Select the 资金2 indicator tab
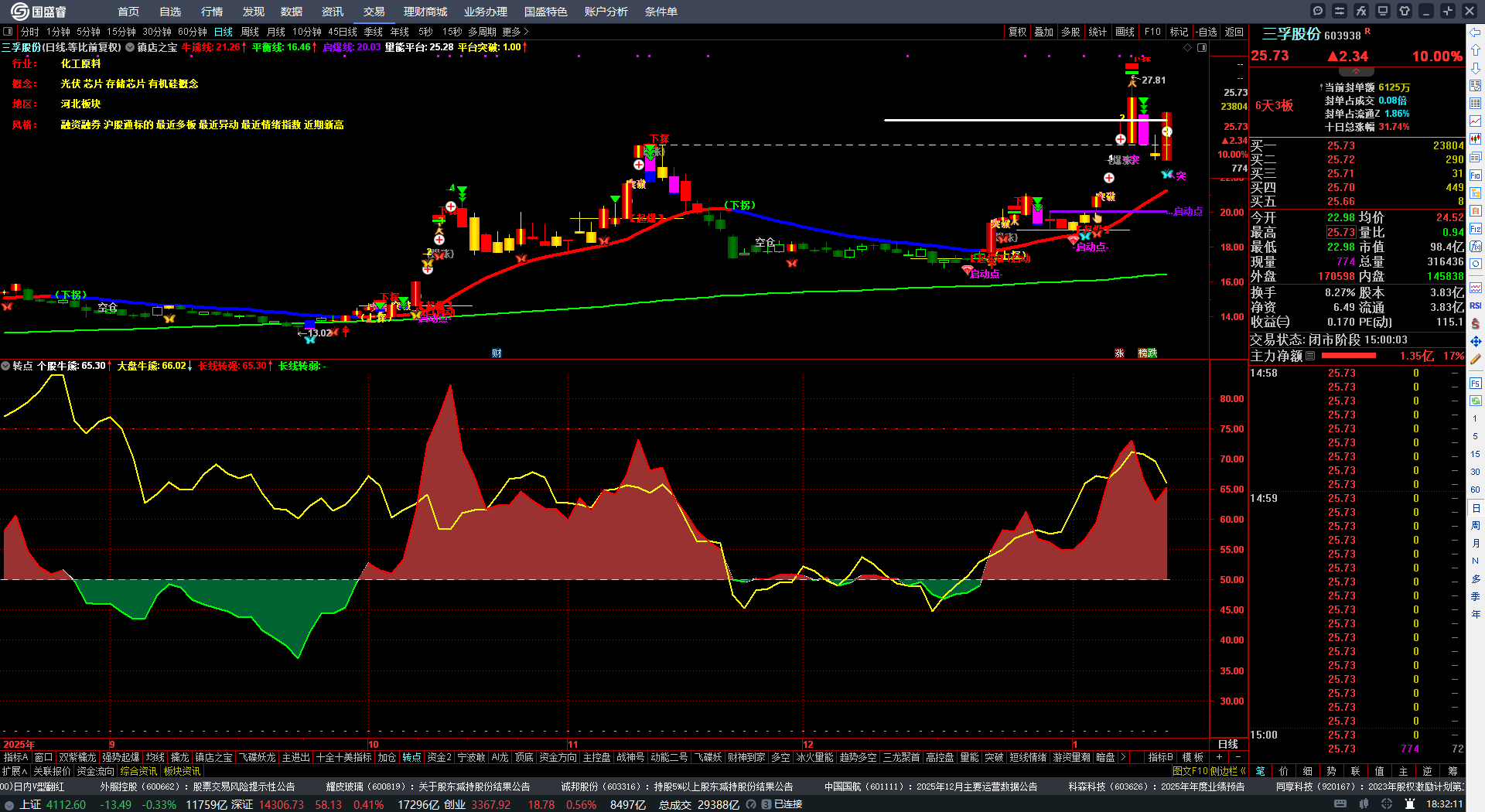 439,757
